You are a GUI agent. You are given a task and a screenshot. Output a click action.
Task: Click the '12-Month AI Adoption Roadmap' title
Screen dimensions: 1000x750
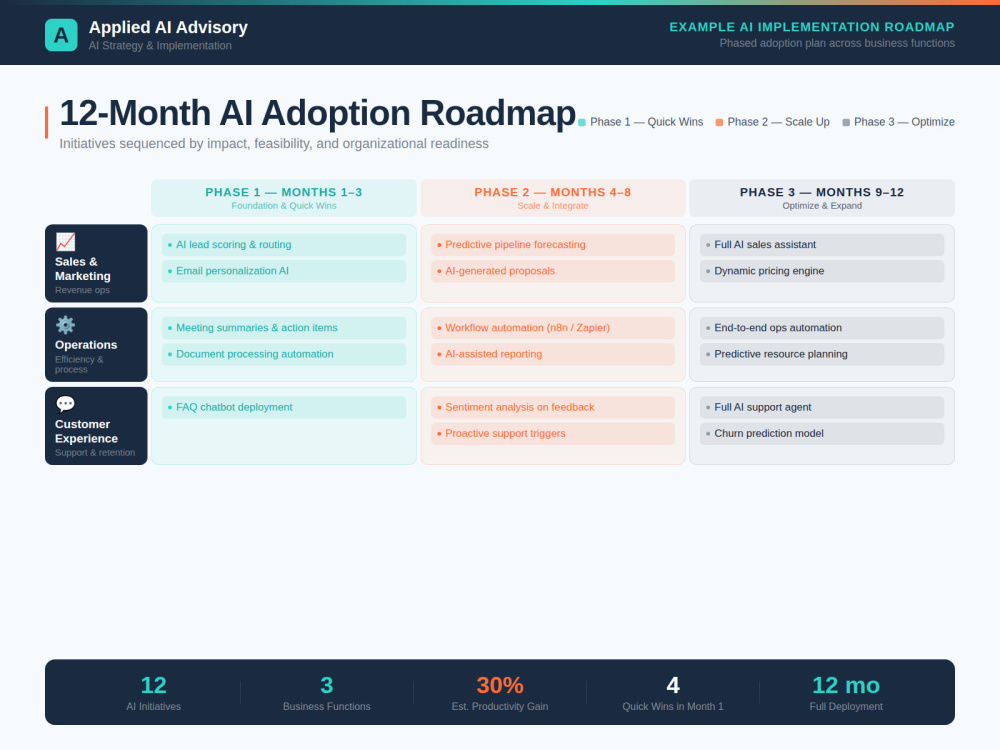pos(318,113)
